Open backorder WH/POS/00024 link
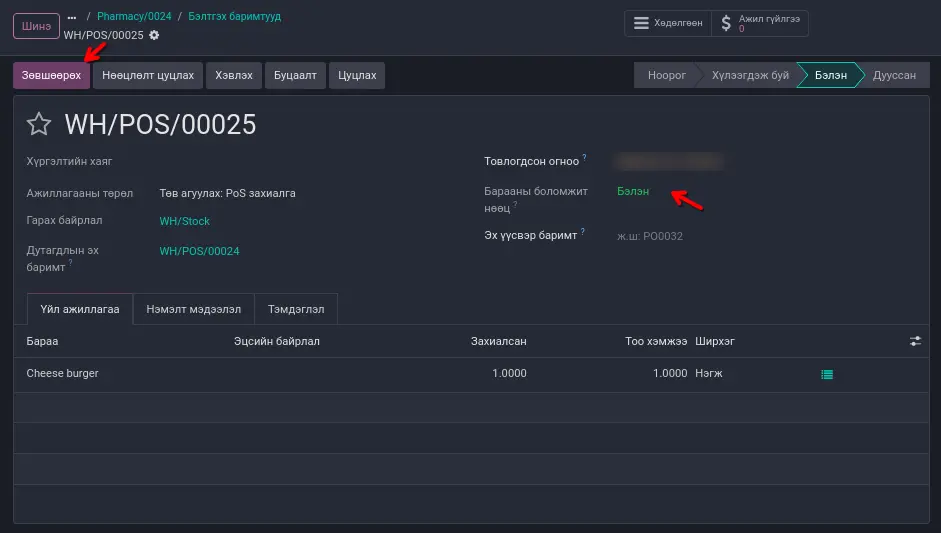The height and width of the screenshot is (533, 941). 199,251
